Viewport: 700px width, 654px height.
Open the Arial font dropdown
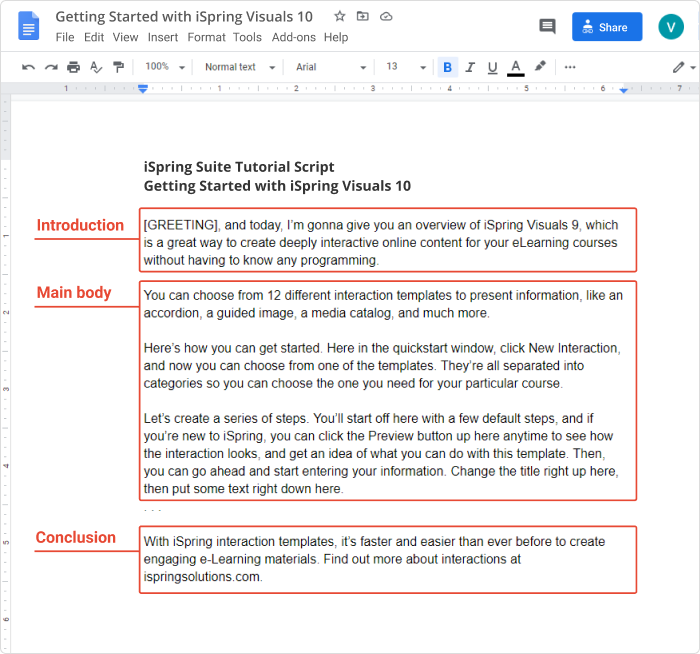pyautogui.click(x=331, y=67)
